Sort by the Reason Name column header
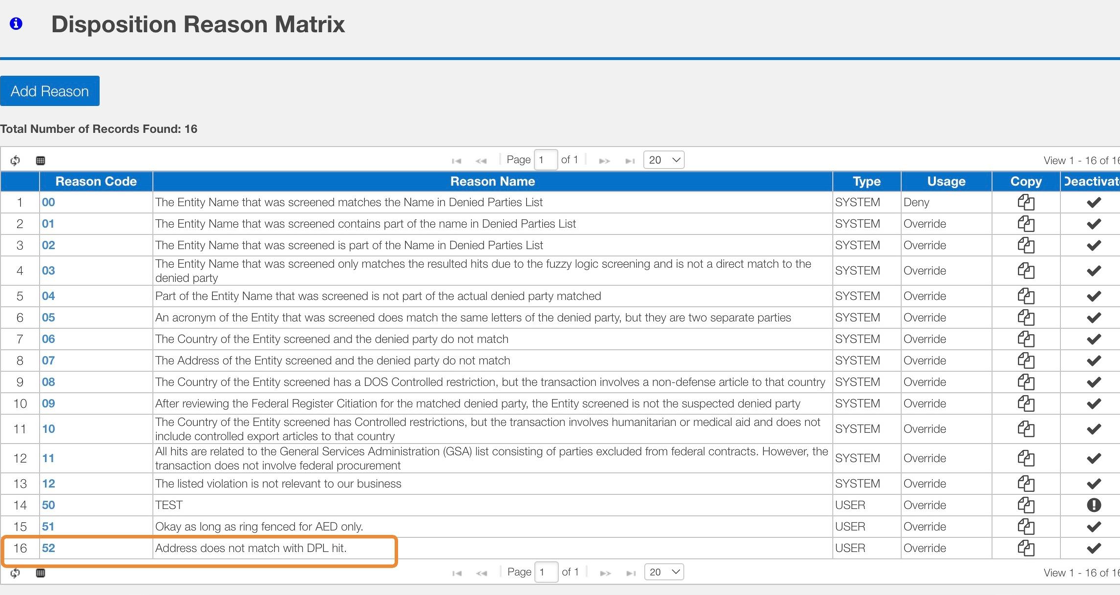Screen dimensions: 1120x595 (492, 181)
